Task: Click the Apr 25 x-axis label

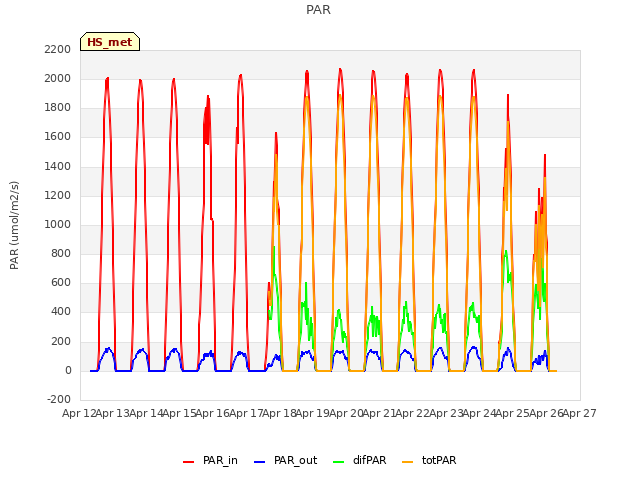Action: coord(513,413)
